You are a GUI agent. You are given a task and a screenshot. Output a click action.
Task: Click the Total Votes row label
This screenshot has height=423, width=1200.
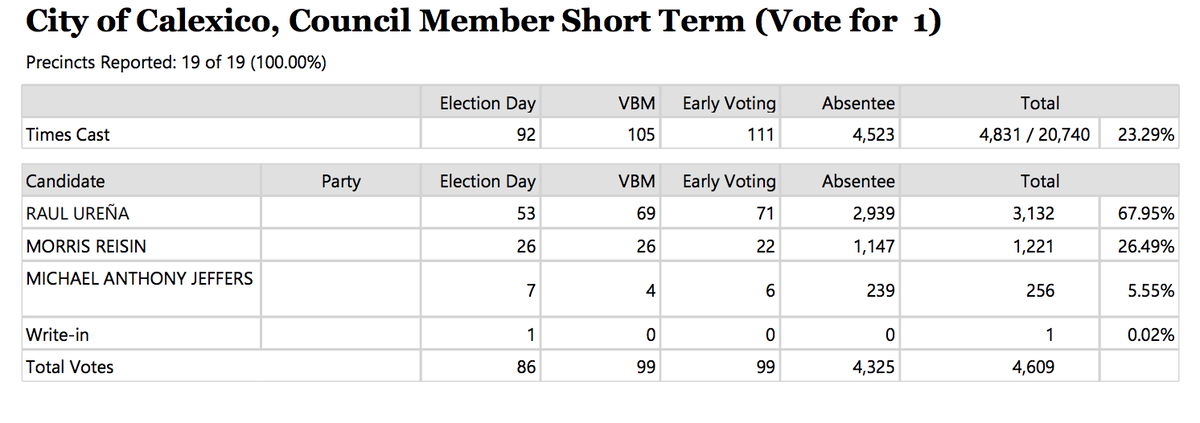pos(69,367)
